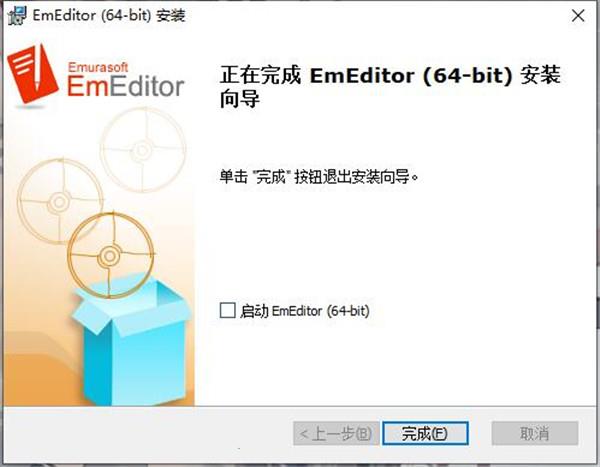Click the 完成(F) button to finish
This screenshot has width=600, height=467.
pyautogui.click(x=425, y=433)
